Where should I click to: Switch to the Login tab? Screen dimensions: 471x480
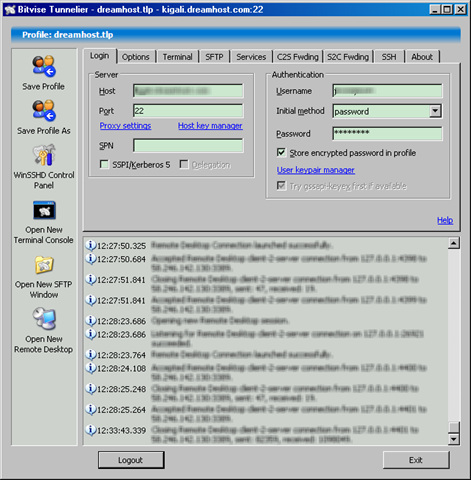pos(100,56)
